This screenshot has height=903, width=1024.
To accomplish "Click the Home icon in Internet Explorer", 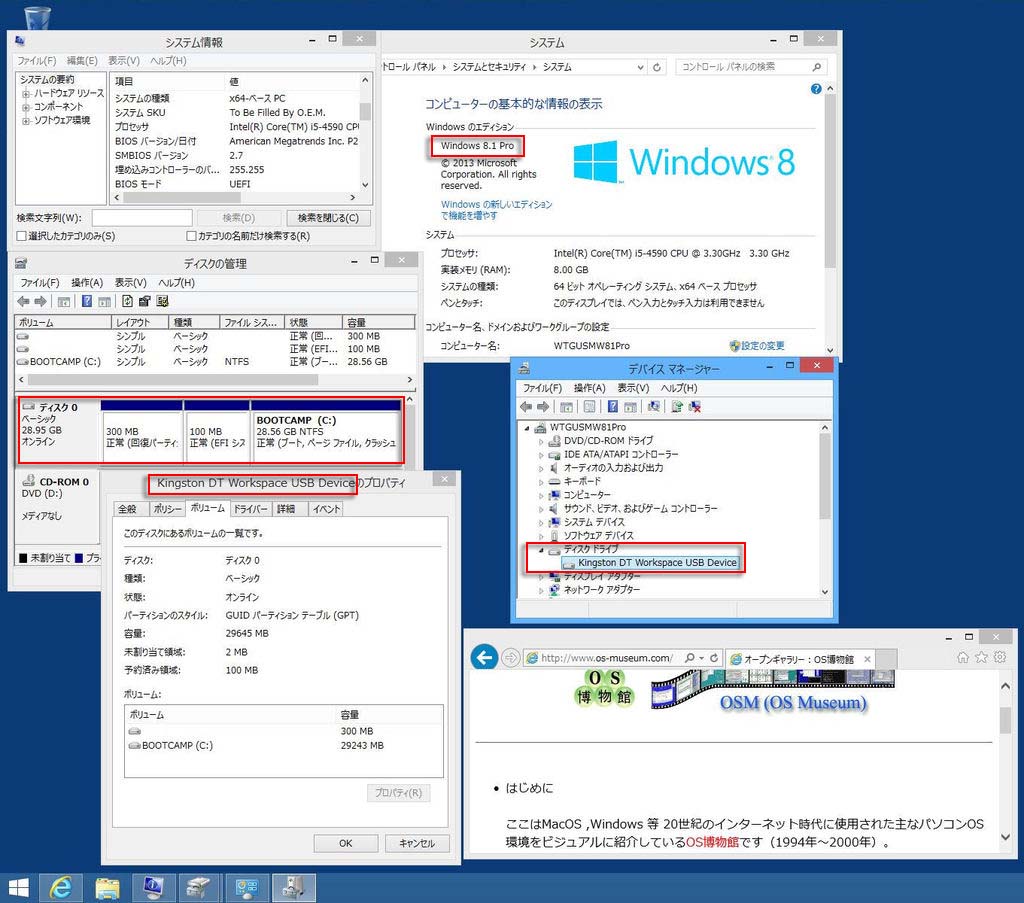I will tap(963, 657).
